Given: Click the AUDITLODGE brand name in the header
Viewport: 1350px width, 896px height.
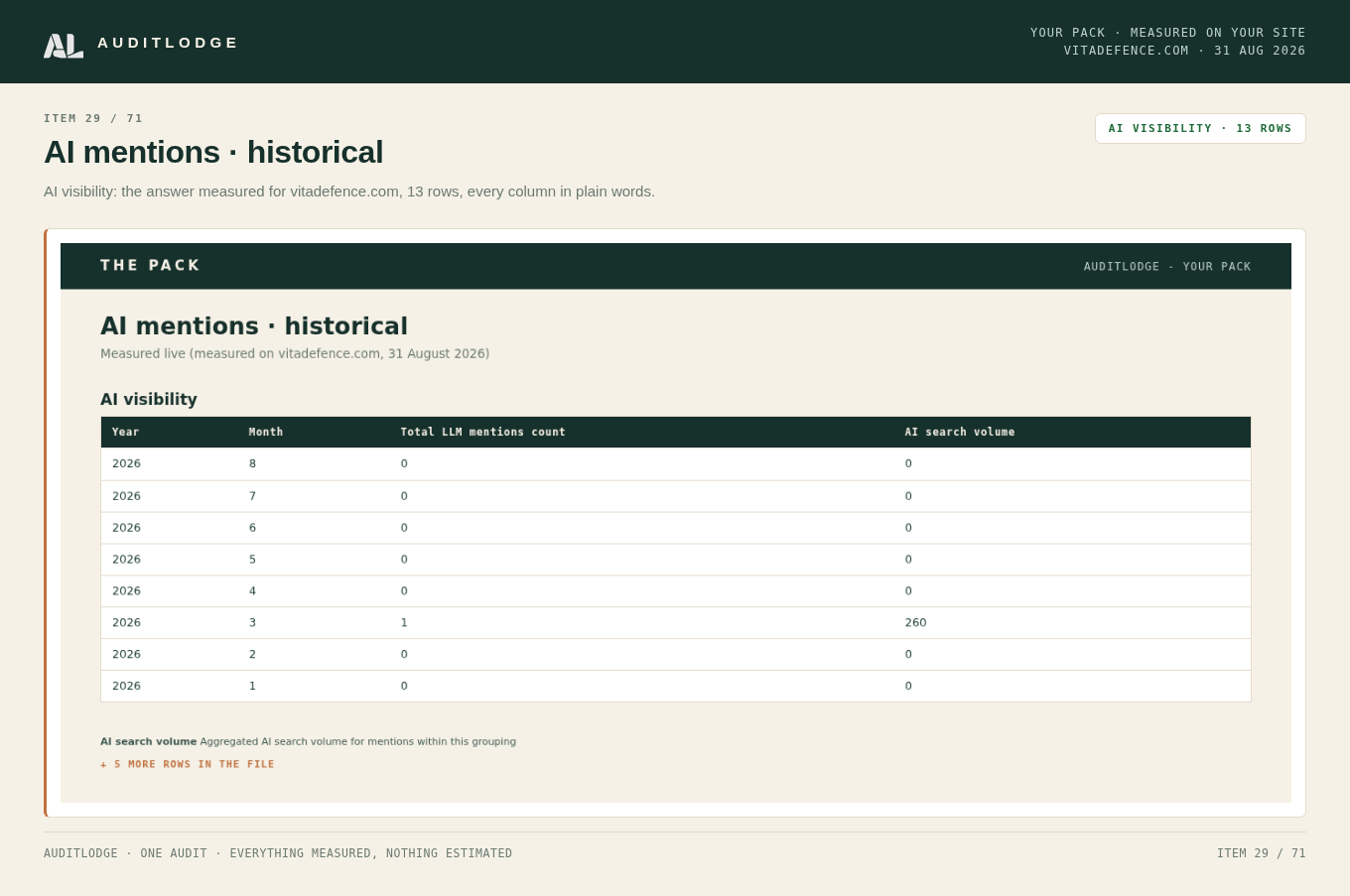Looking at the screenshot, I should 168,43.
